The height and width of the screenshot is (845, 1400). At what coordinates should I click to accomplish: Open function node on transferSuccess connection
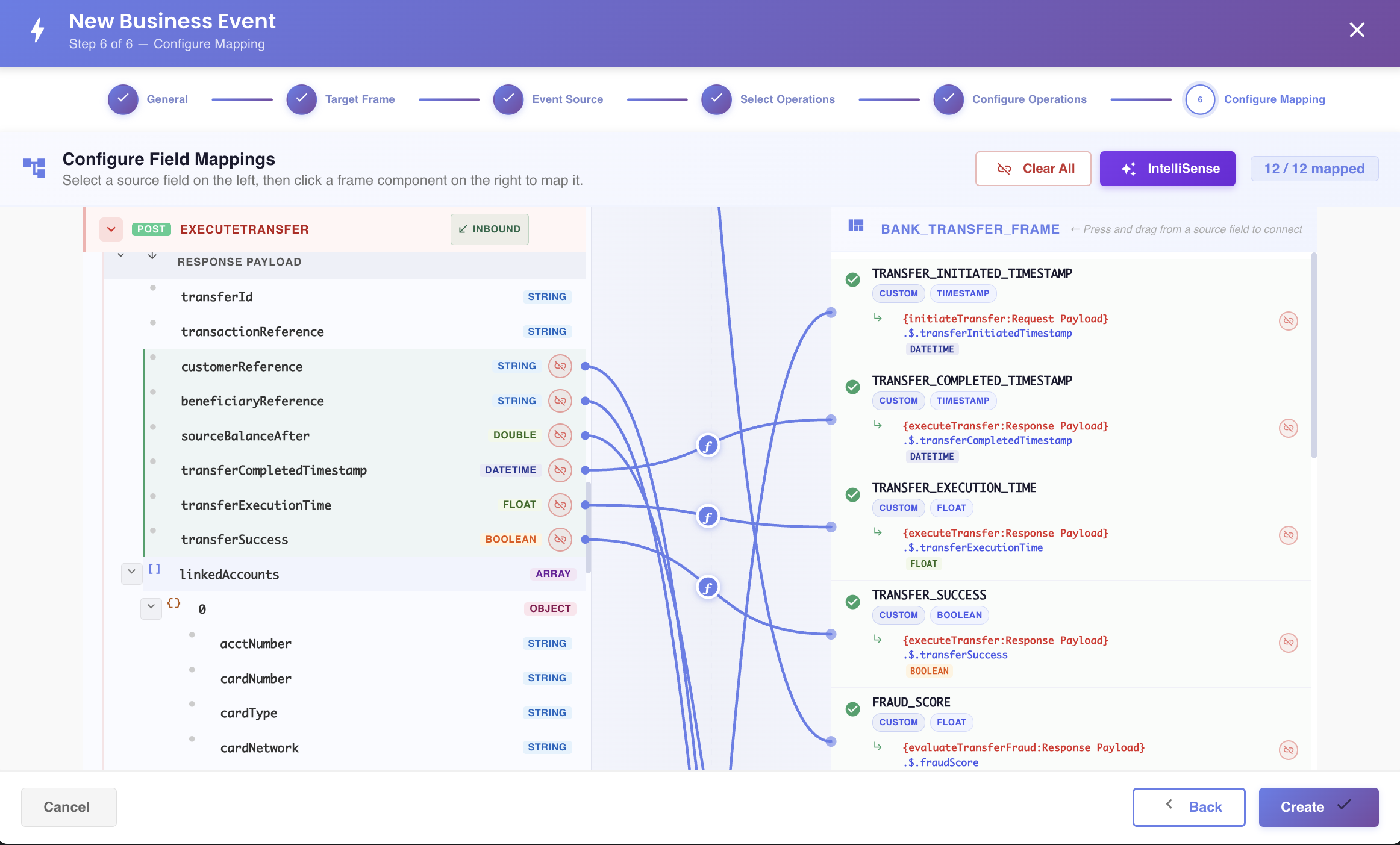point(708,587)
